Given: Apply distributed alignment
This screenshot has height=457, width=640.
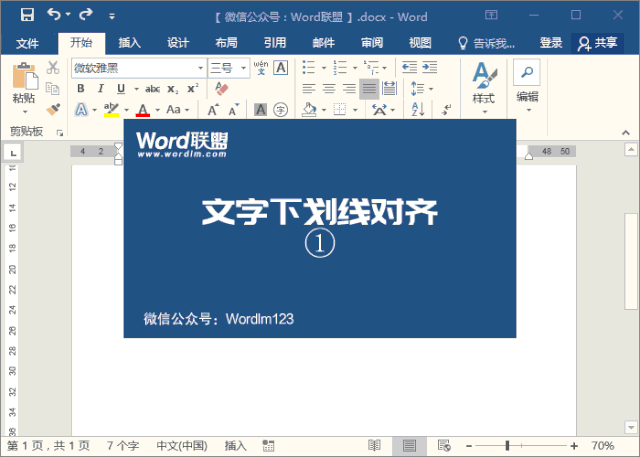Looking at the screenshot, I should point(389,88).
